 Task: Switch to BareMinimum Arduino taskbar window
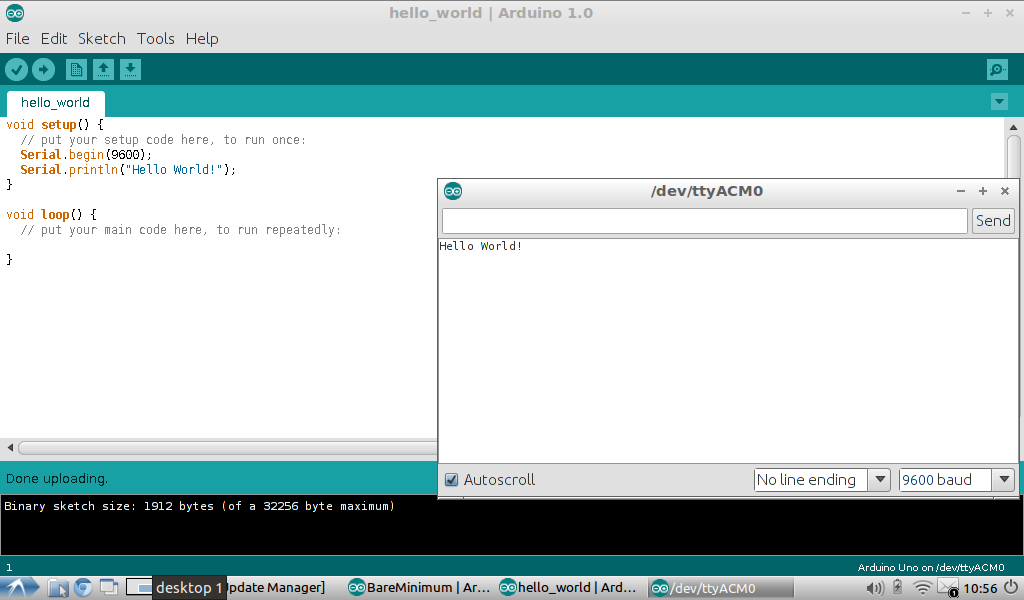[x=419, y=588]
